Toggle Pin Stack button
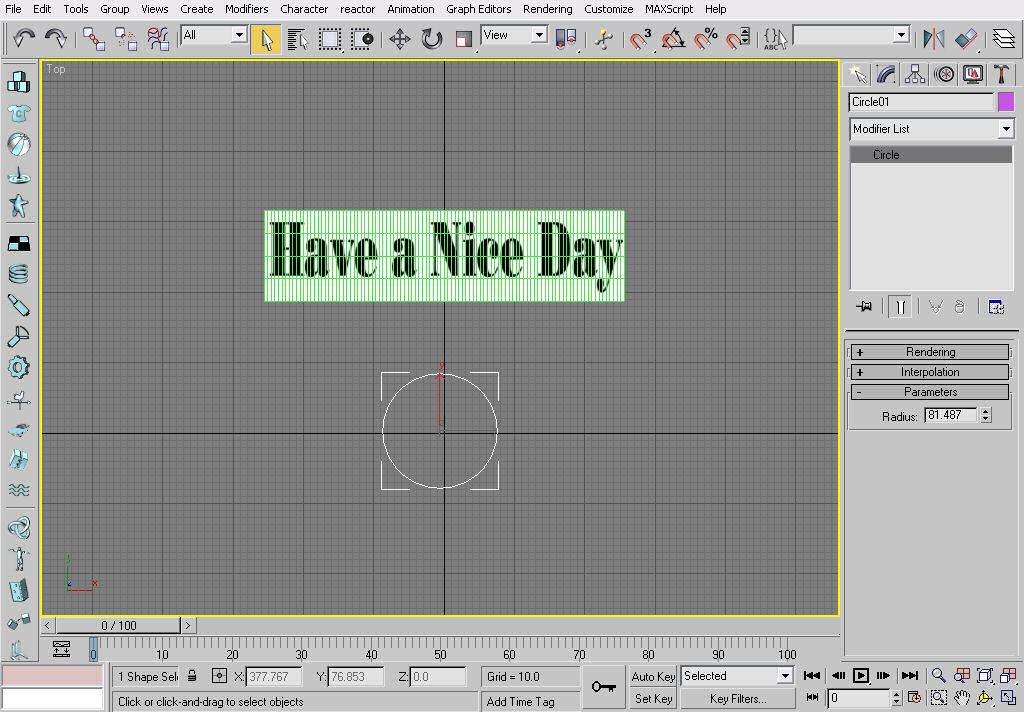The height and width of the screenshot is (712, 1024). coord(864,306)
